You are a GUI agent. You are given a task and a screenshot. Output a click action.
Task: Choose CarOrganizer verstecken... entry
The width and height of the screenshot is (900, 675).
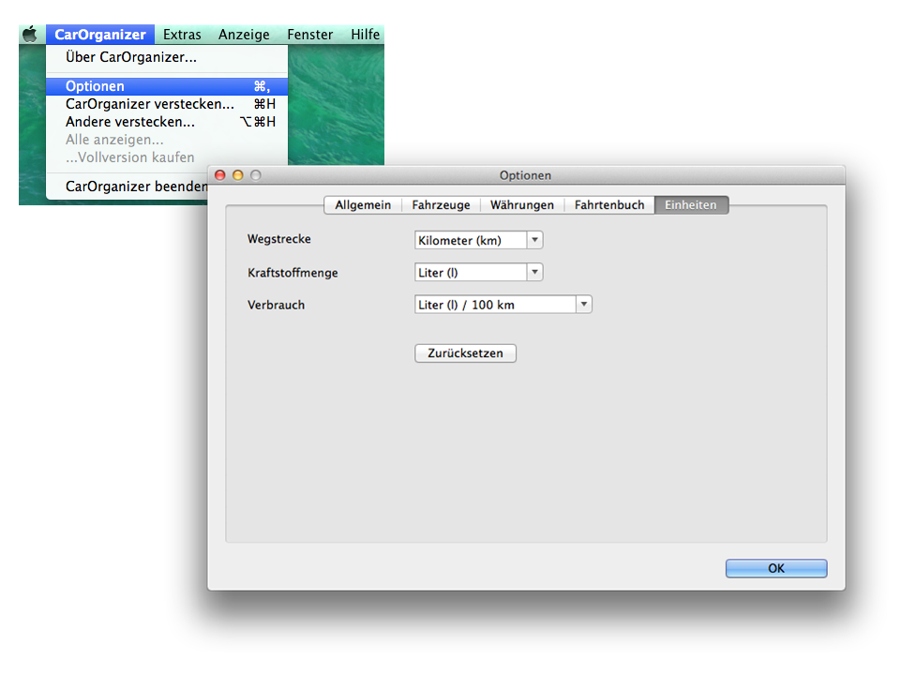tap(150, 104)
